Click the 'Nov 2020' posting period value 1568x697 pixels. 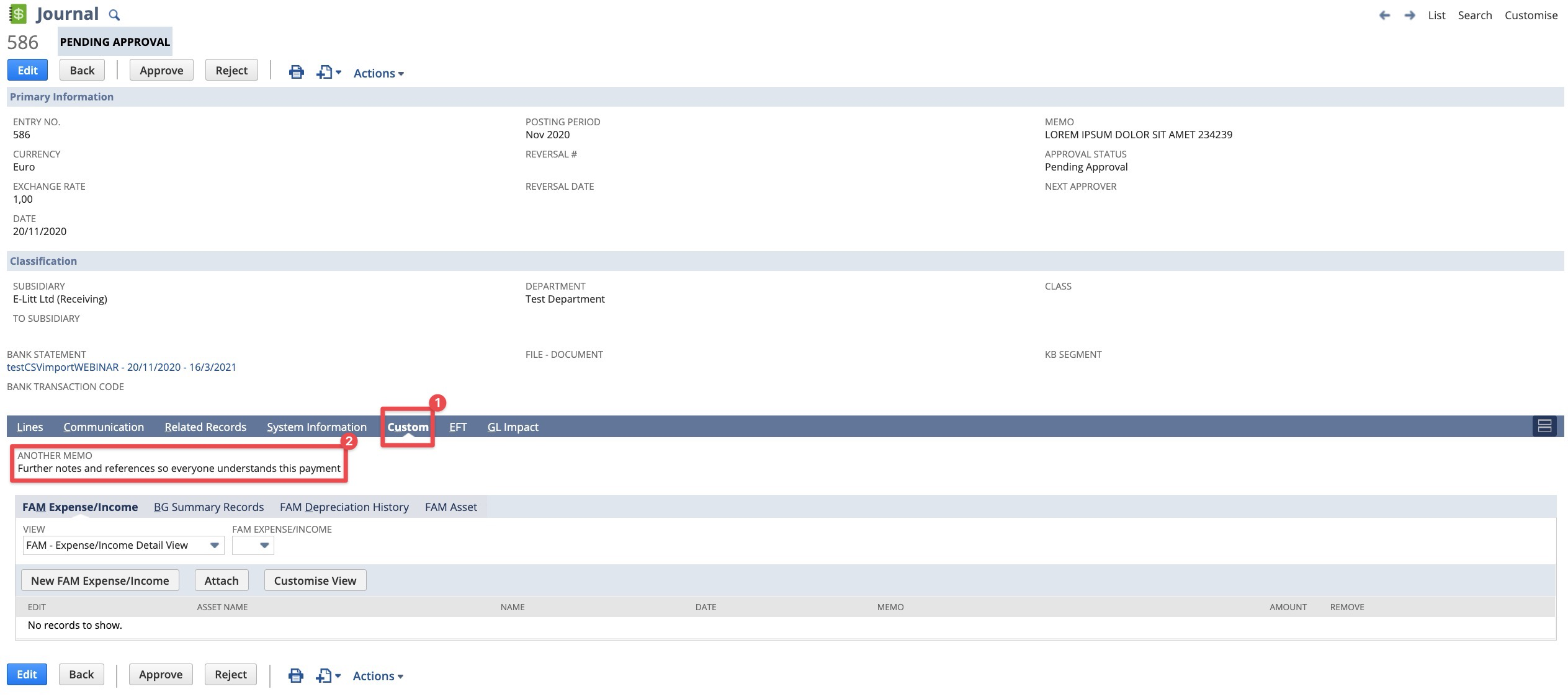pyautogui.click(x=547, y=135)
